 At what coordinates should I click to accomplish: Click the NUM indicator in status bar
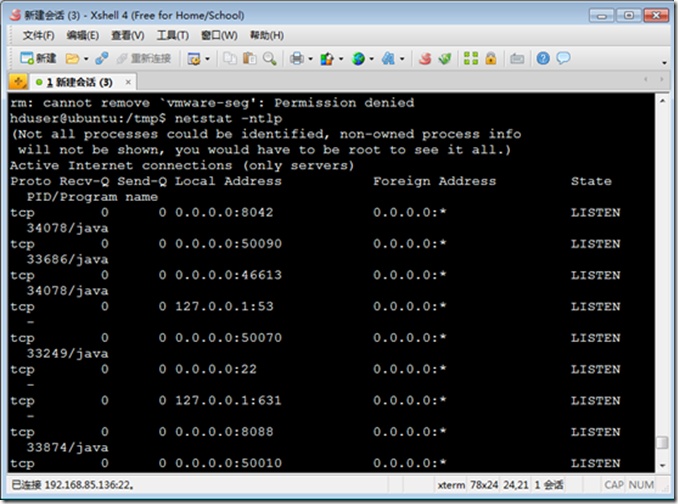641,485
